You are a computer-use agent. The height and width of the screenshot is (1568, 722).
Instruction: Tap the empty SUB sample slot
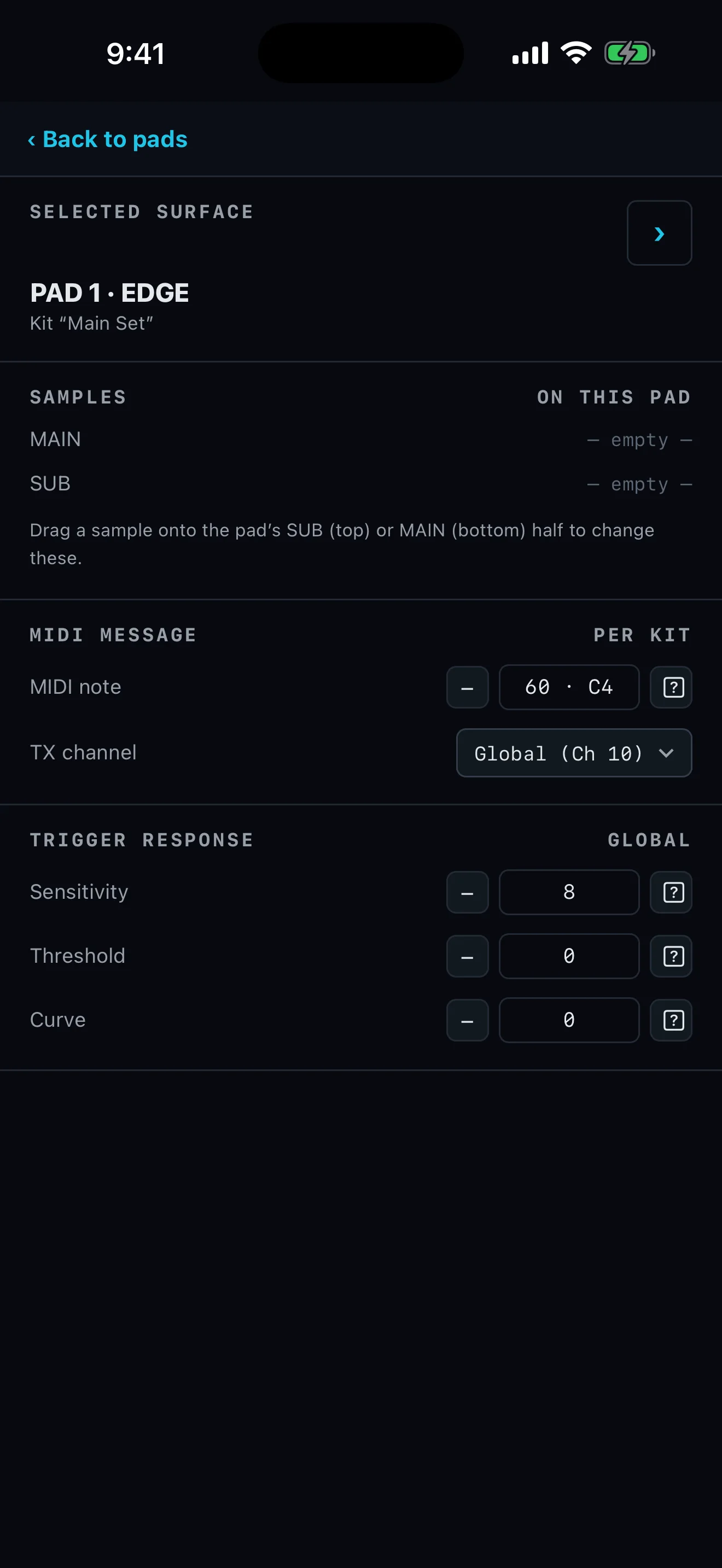[639, 484]
